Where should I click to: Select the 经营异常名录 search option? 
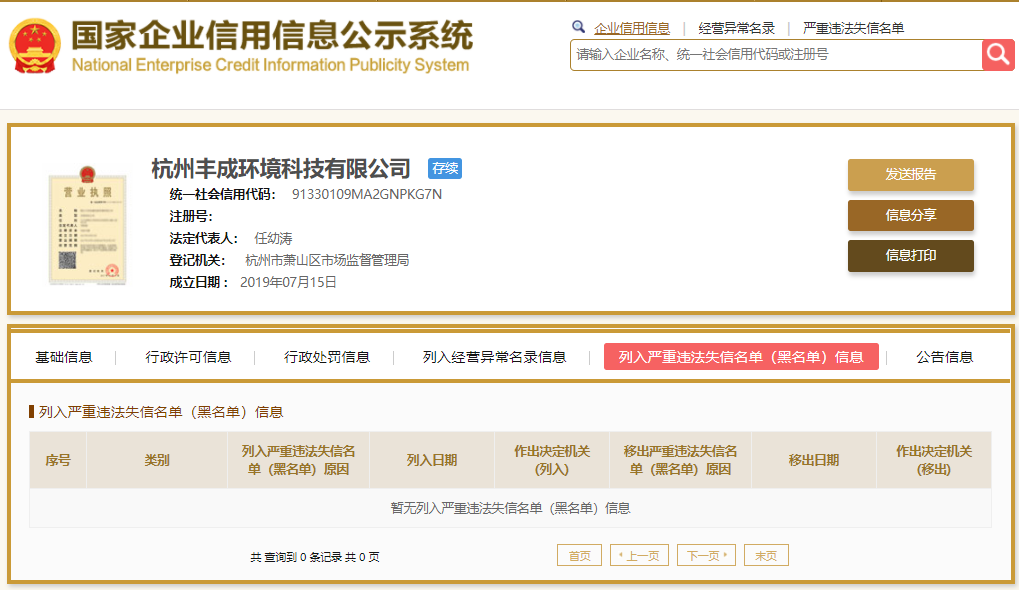(x=736, y=28)
